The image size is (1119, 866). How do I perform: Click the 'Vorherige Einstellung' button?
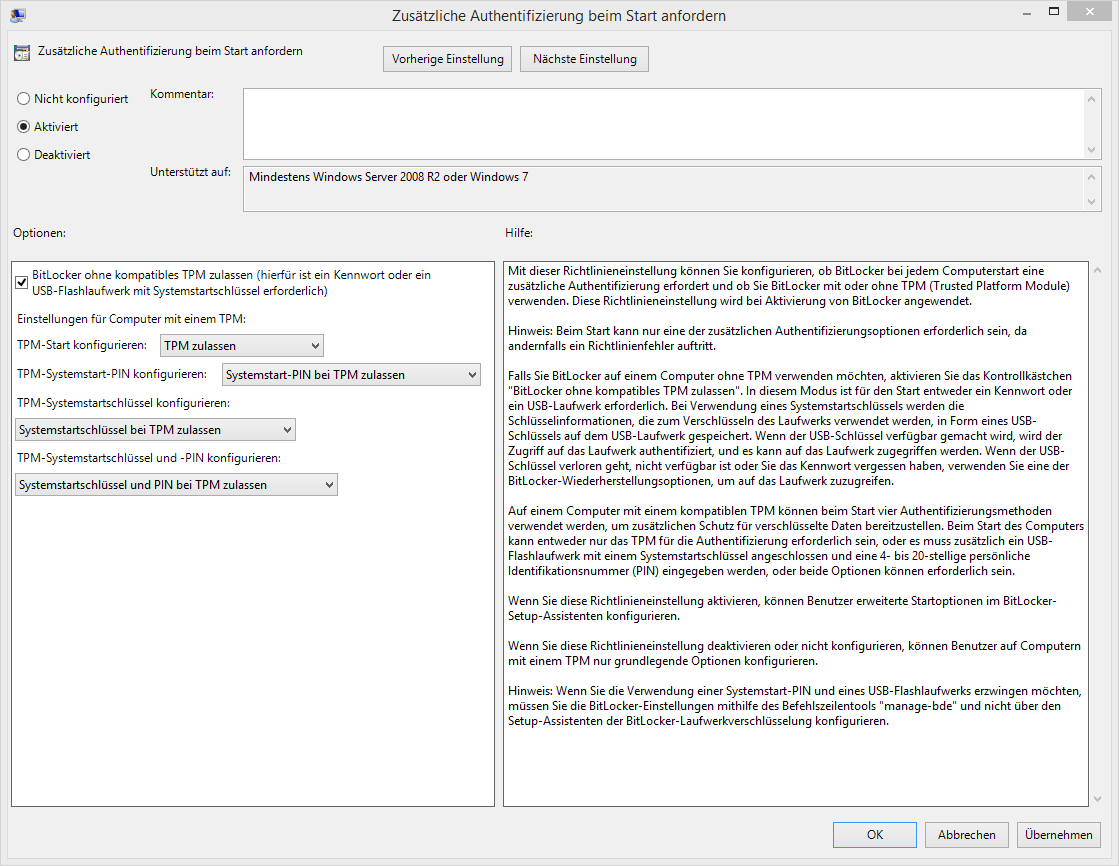coord(447,59)
